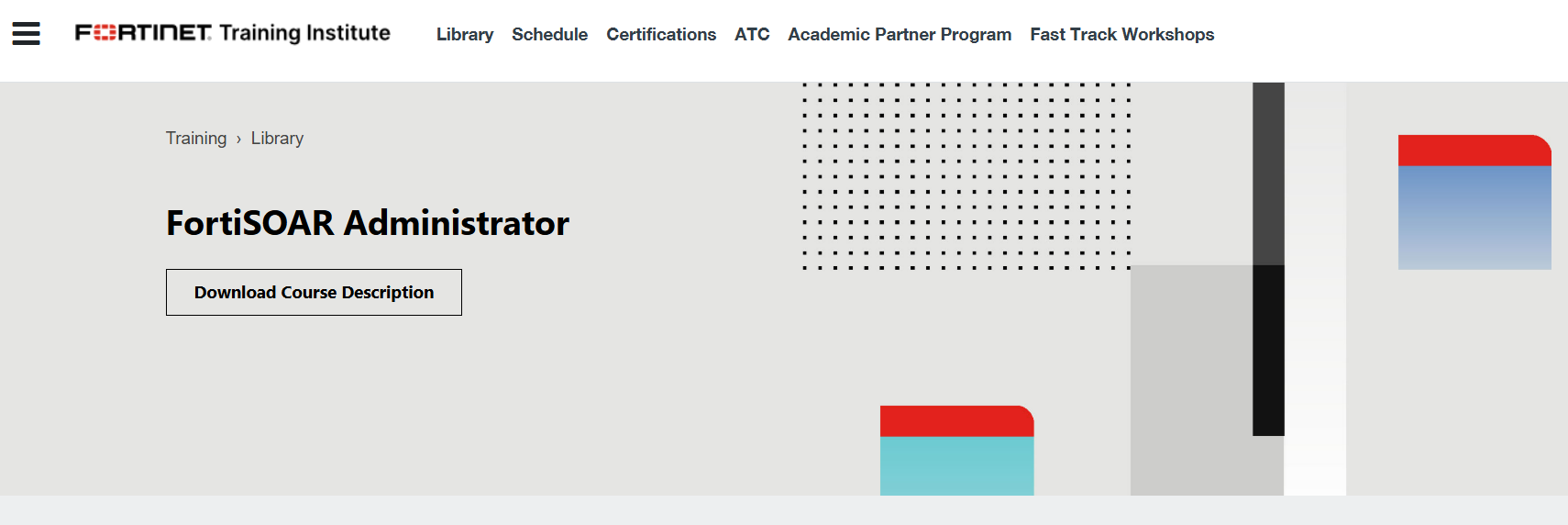This screenshot has height=525, width=1568.
Task: Click the red and teal banner block
Action: point(957,451)
